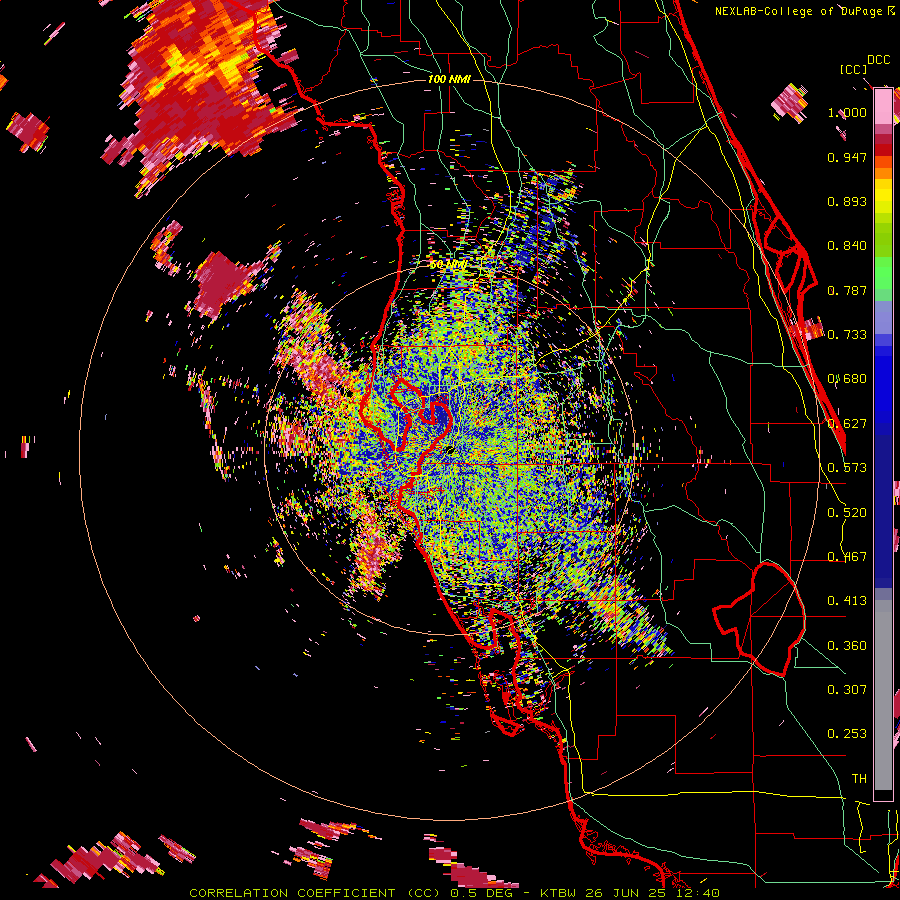Click the 0.360 scale value

click(847, 646)
